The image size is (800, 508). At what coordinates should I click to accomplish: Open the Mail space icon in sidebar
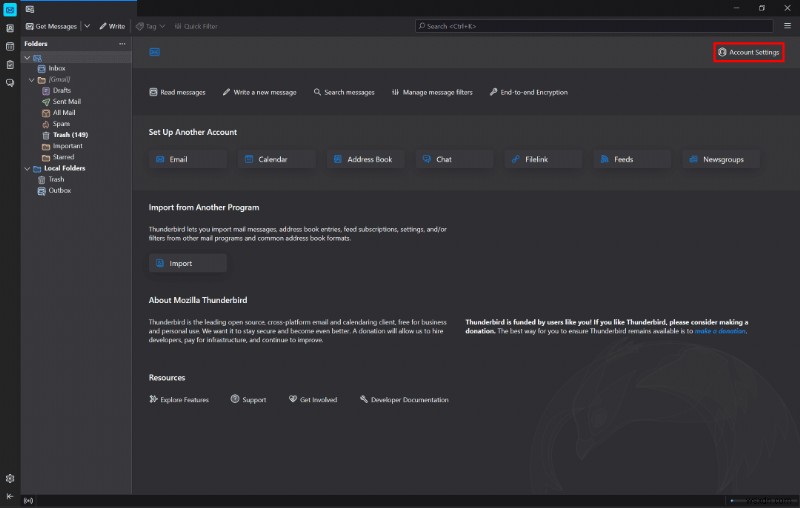point(10,9)
